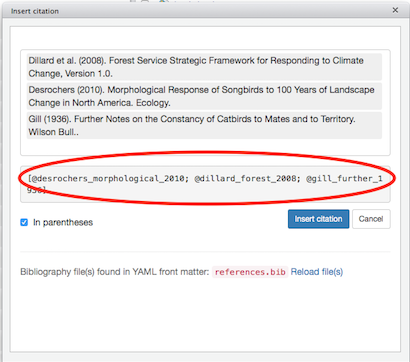The height and width of the screenshot is (362, 410).
Task: Click 'Change in North America. Ecology.' line
Action: (x=99, y=103)
